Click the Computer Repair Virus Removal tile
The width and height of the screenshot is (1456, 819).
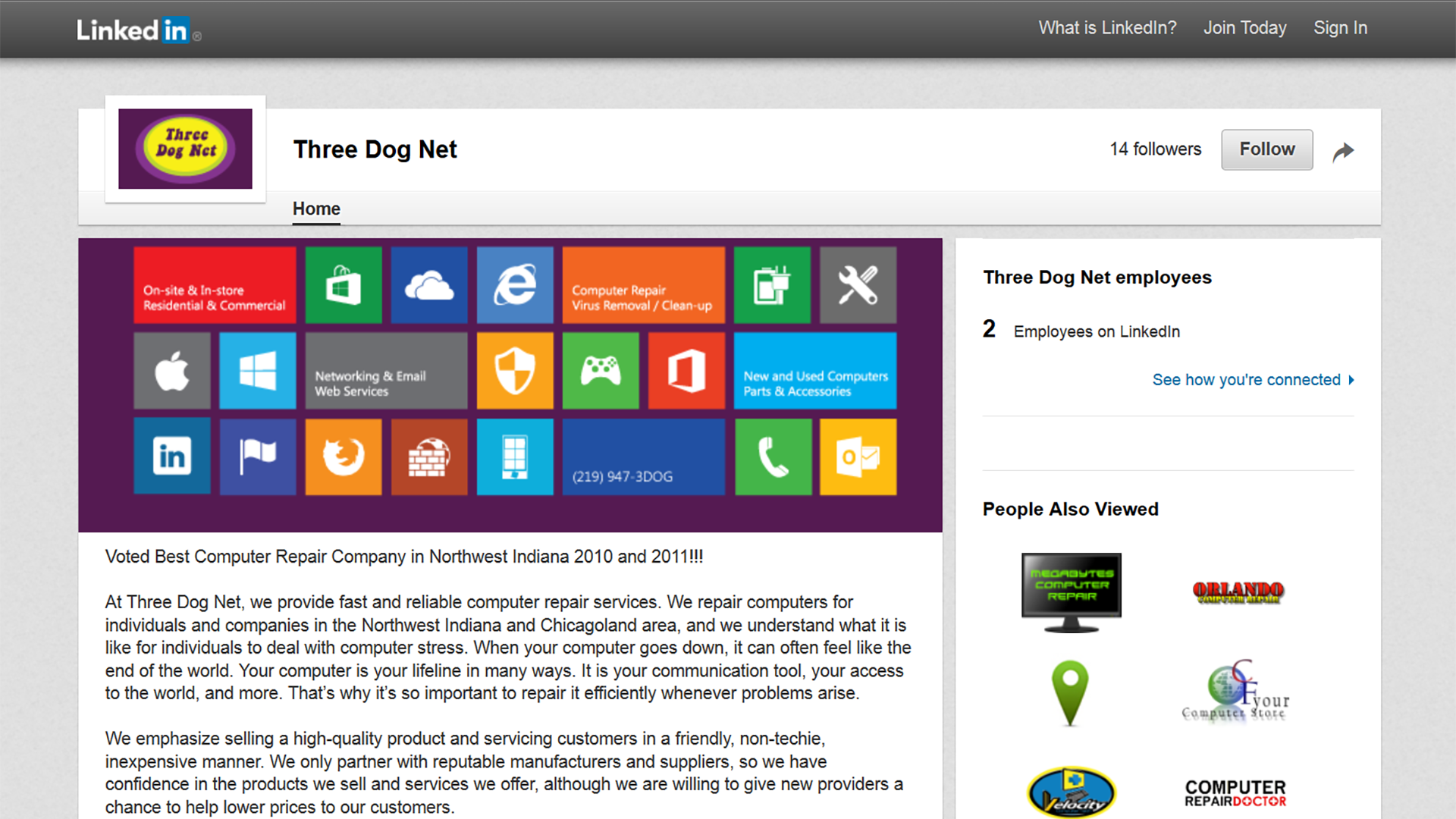643,285
